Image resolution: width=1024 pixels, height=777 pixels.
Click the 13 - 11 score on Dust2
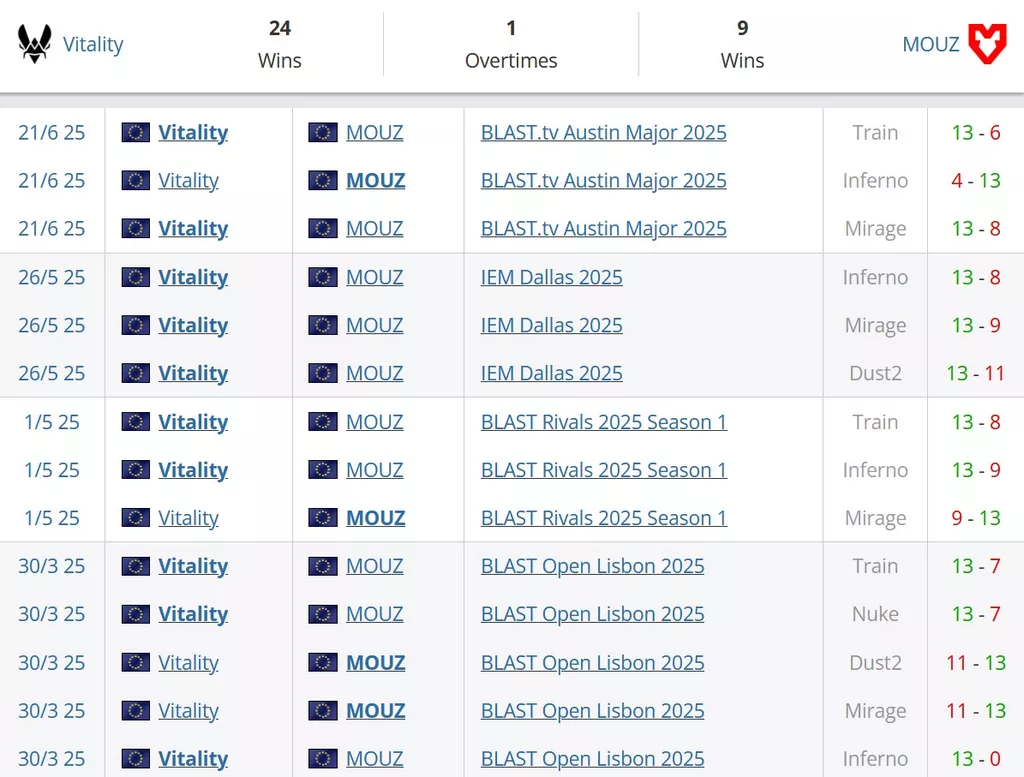click(976, 373)
